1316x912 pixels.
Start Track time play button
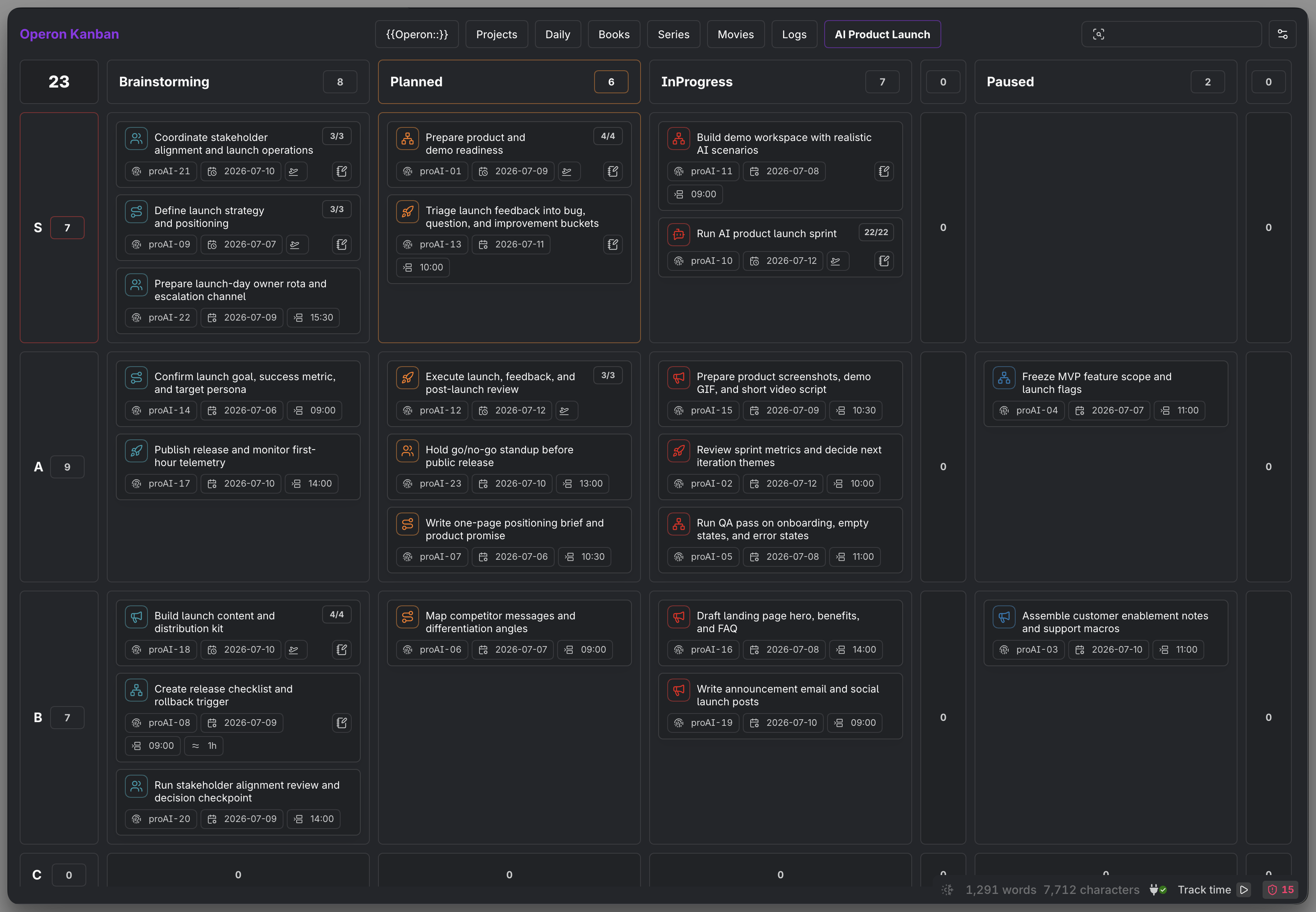tap(1243, 890)
